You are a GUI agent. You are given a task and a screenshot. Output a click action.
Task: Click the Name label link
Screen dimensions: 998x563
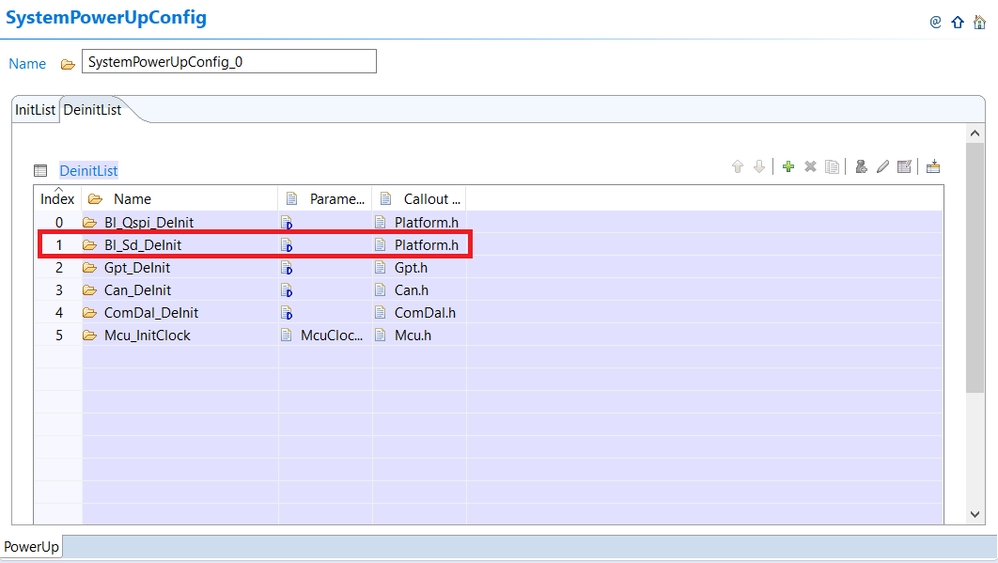pos(27,64)
